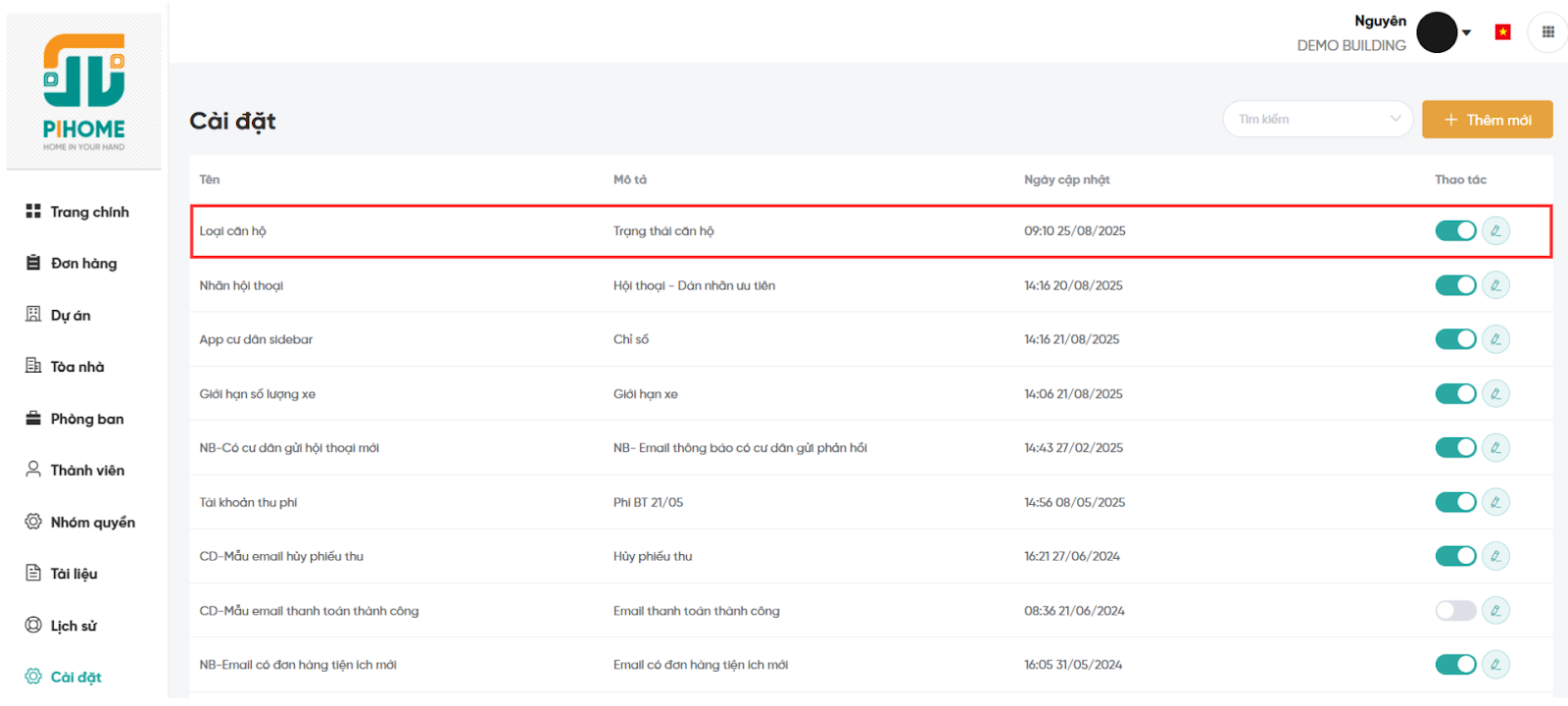Screen dimensions: 1568x706
Task: Edit the 'Loại căn hộ' setting
Action: (1495, 231)
